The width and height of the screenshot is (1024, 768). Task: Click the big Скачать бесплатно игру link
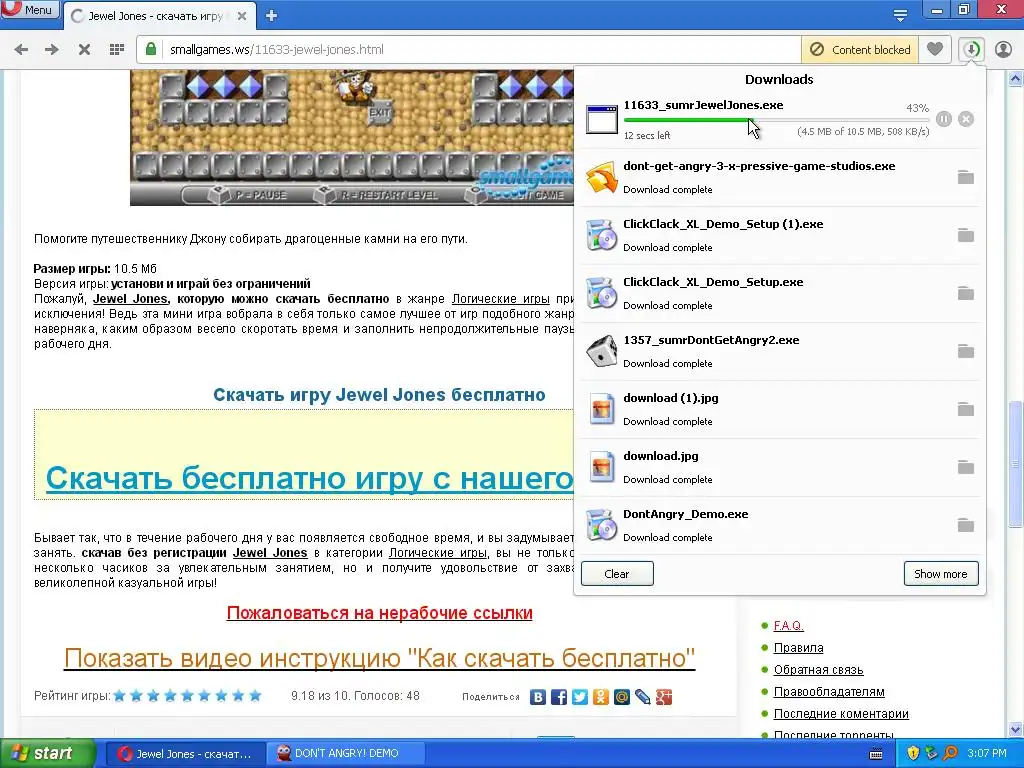310,479
